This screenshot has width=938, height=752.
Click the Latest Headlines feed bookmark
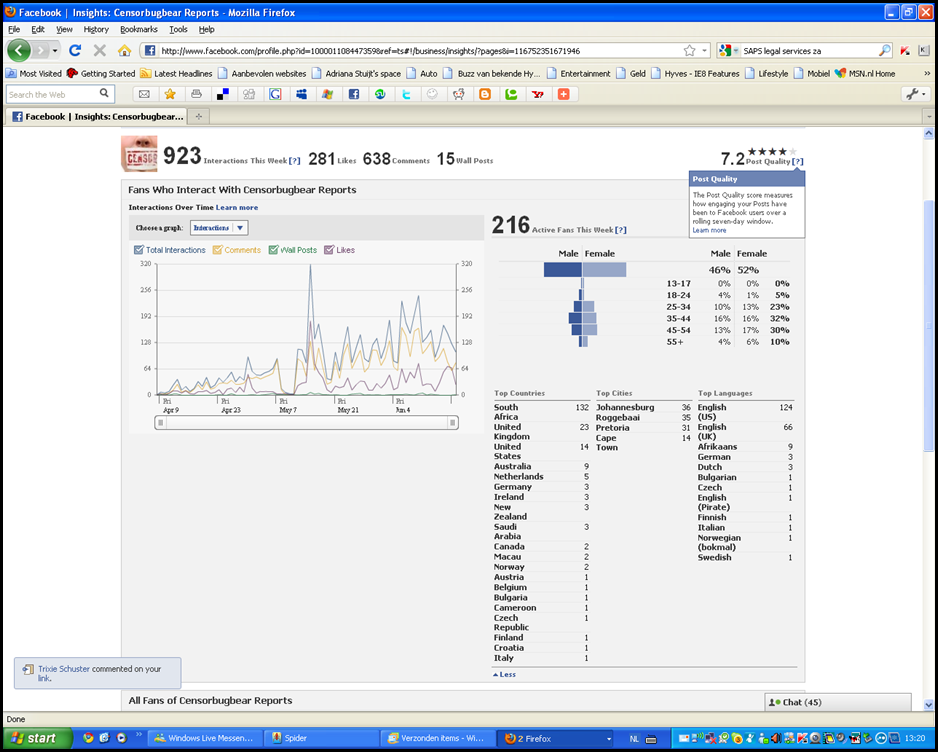(176, 74)
